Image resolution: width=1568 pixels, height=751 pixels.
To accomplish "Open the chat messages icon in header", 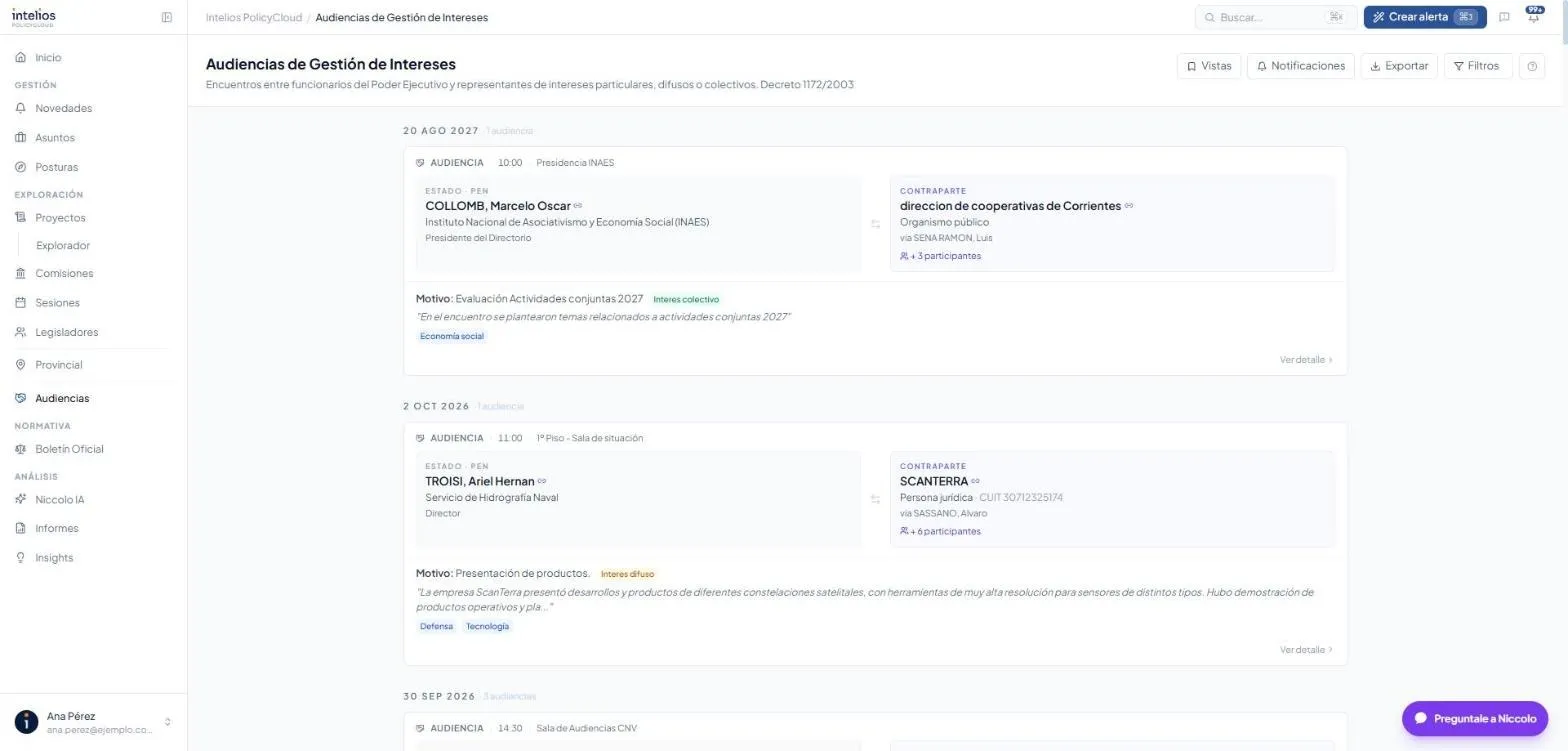I will [x=1504, y=17].
